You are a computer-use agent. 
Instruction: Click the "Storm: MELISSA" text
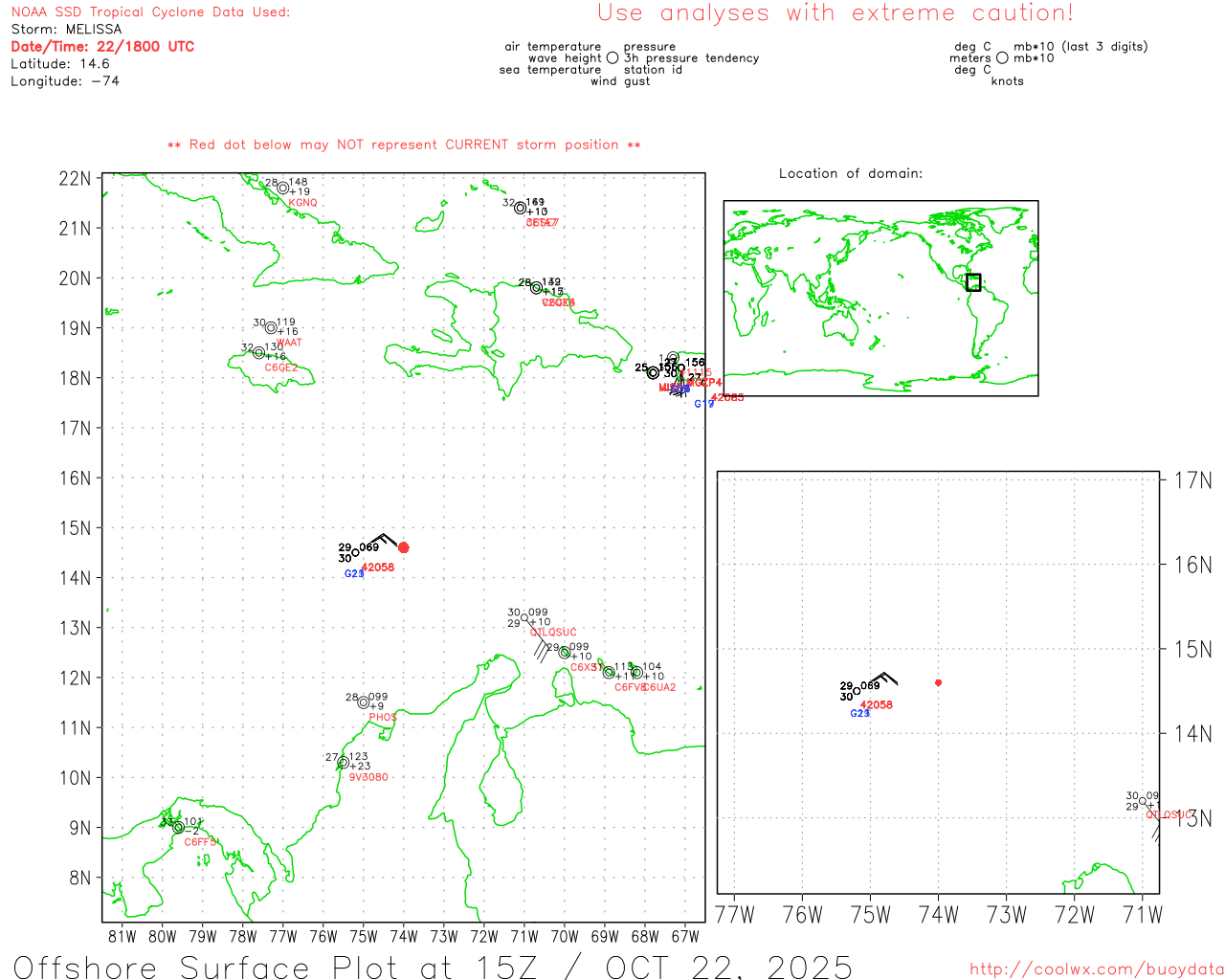tap(66, 30)
